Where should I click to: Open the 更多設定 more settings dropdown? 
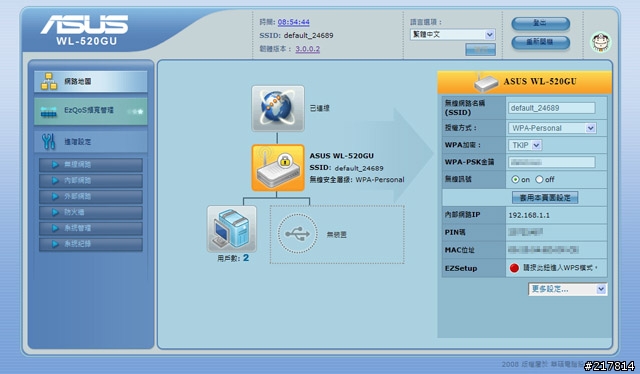coord(567,289)
